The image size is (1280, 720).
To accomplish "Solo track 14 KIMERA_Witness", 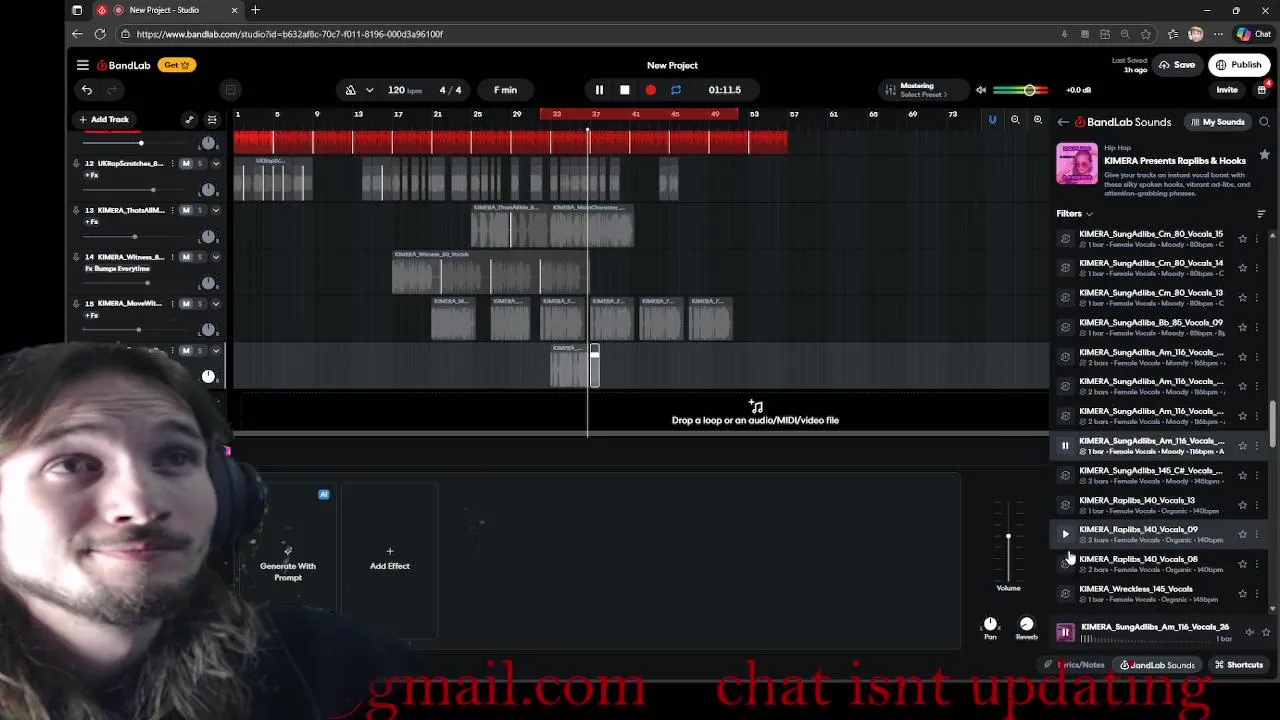I will pos(199,257).
